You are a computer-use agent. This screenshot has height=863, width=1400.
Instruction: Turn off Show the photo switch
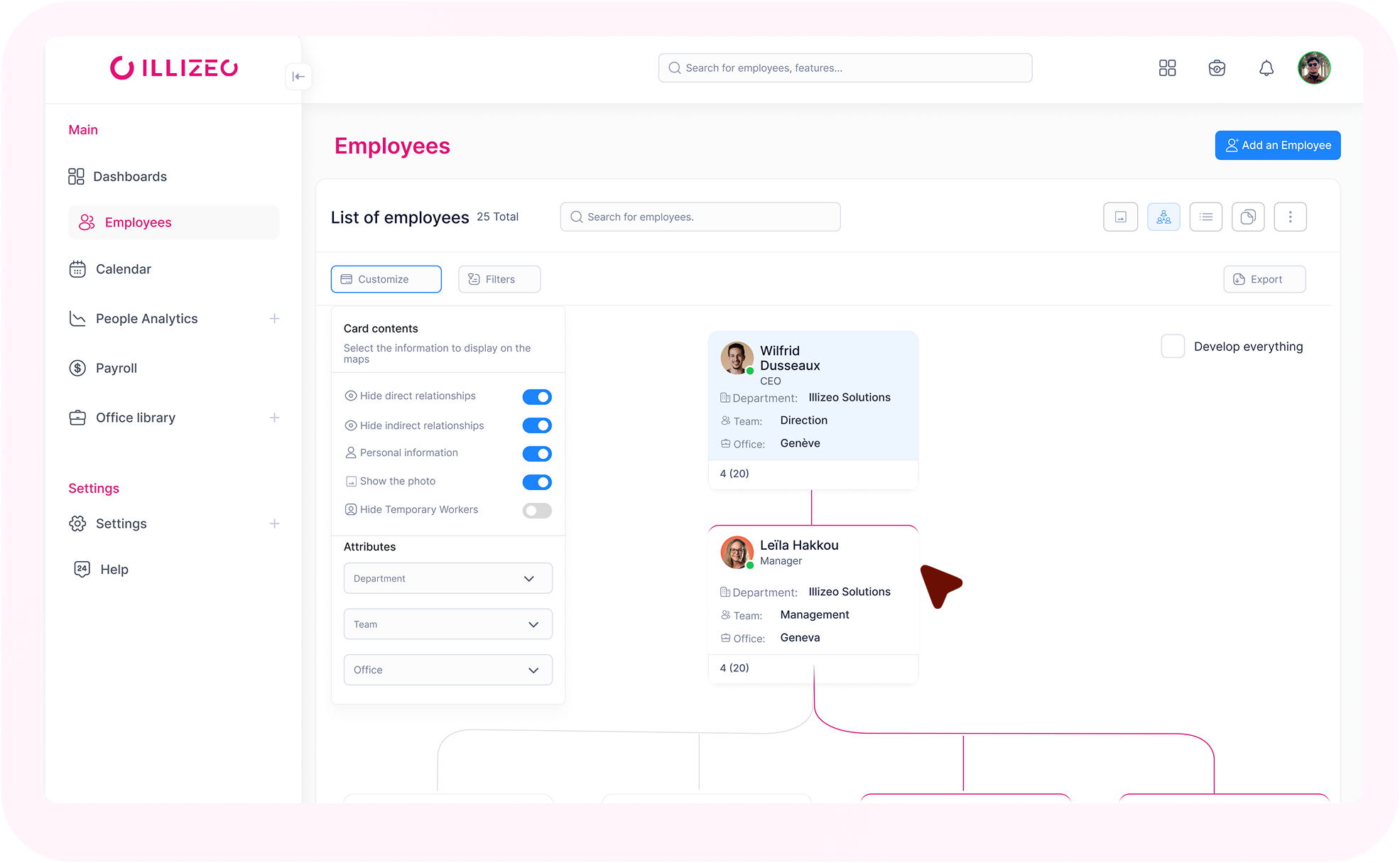(537, 482)
